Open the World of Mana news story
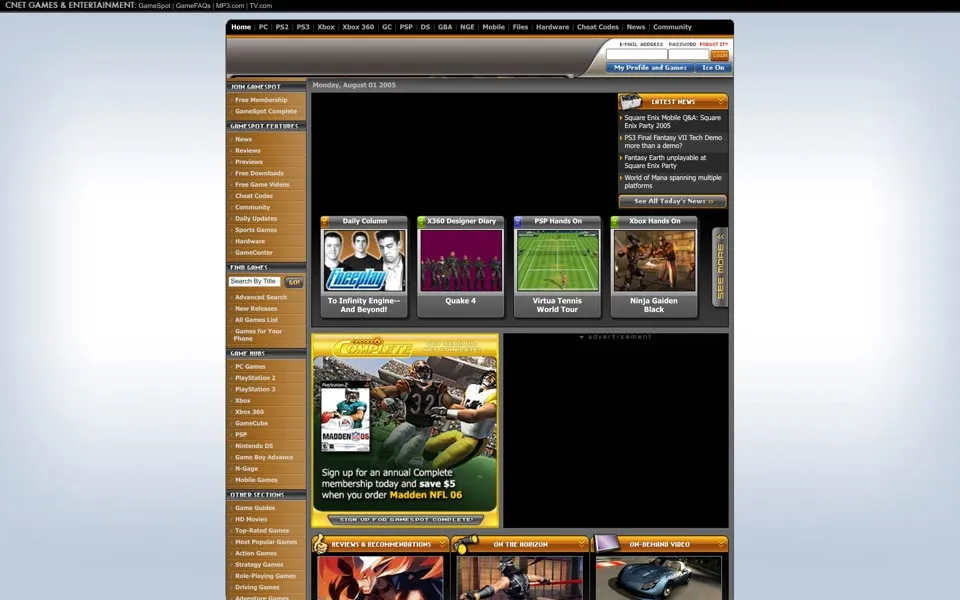This screenshot has width=960, height=600. click(673, 181)
